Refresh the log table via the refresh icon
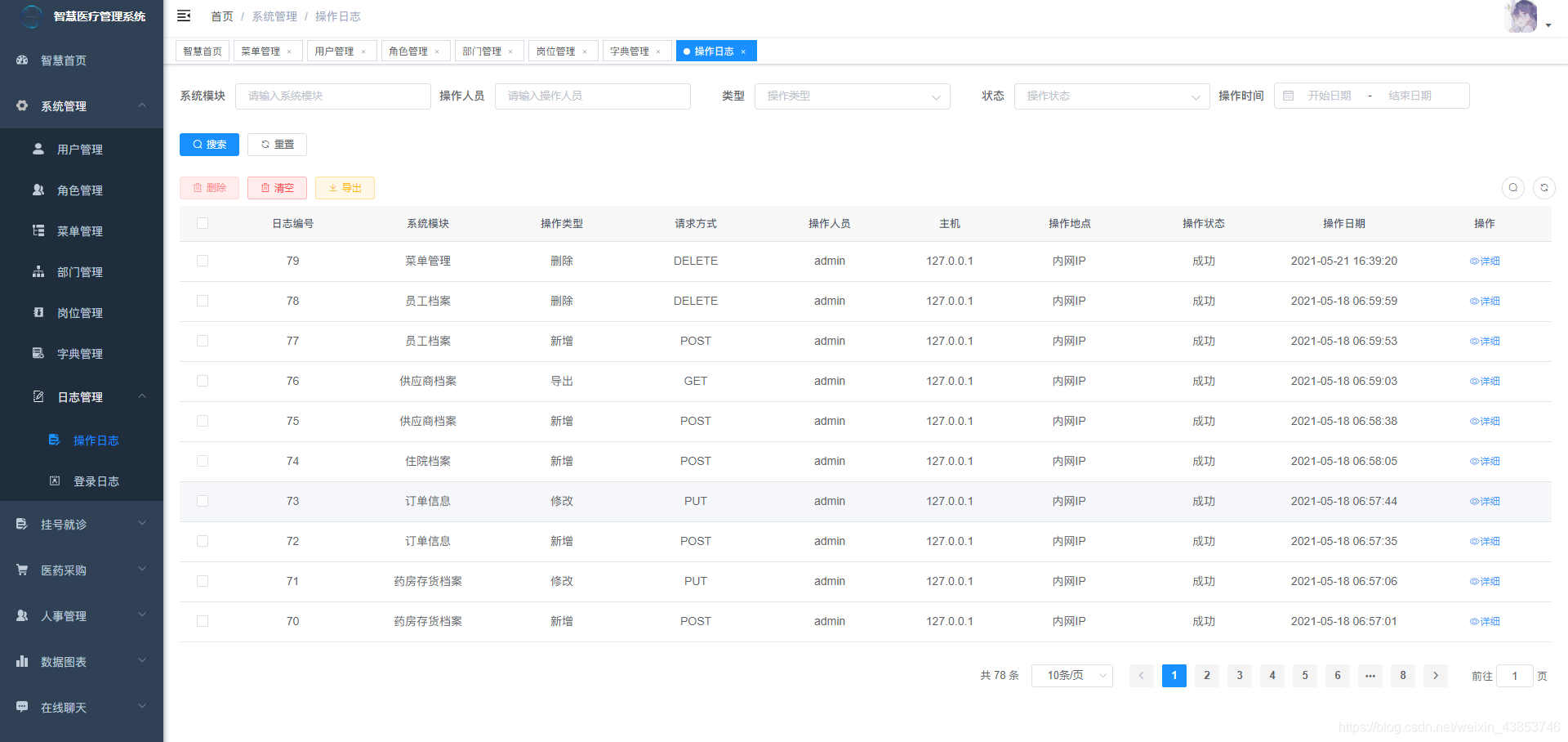Image resolution: width=1568 pixels, height=742 pixels. pyautogui.click(x=1544, y=187)
